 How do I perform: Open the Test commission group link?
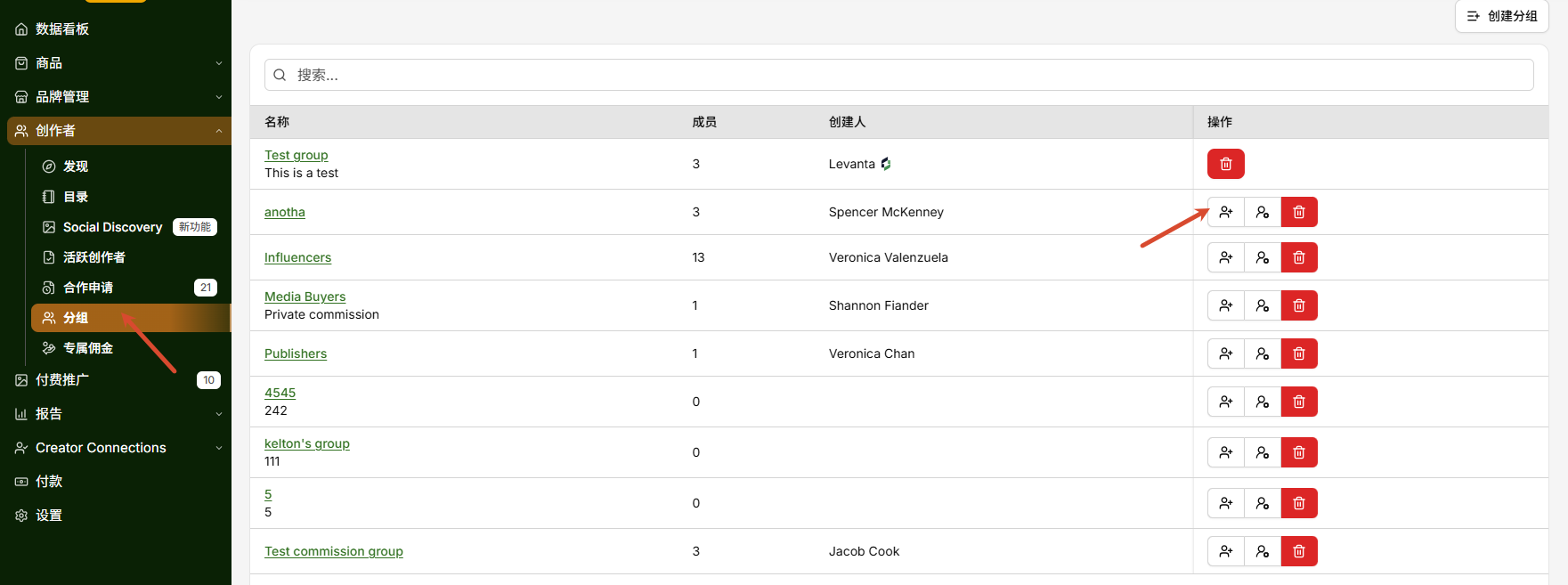click(x=334, y=551)
